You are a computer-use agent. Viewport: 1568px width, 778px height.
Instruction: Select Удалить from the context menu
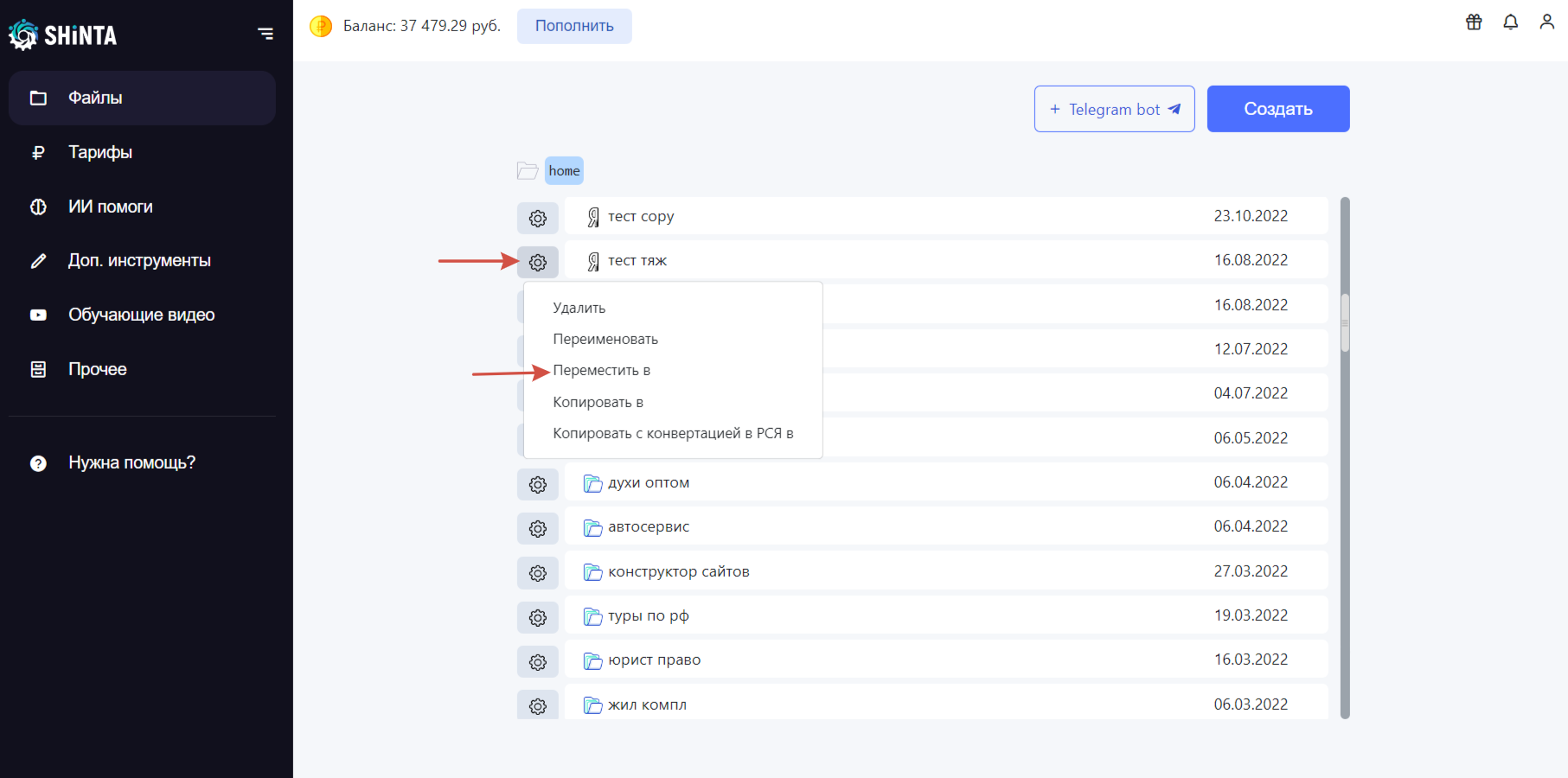click(x=579, y=308)
